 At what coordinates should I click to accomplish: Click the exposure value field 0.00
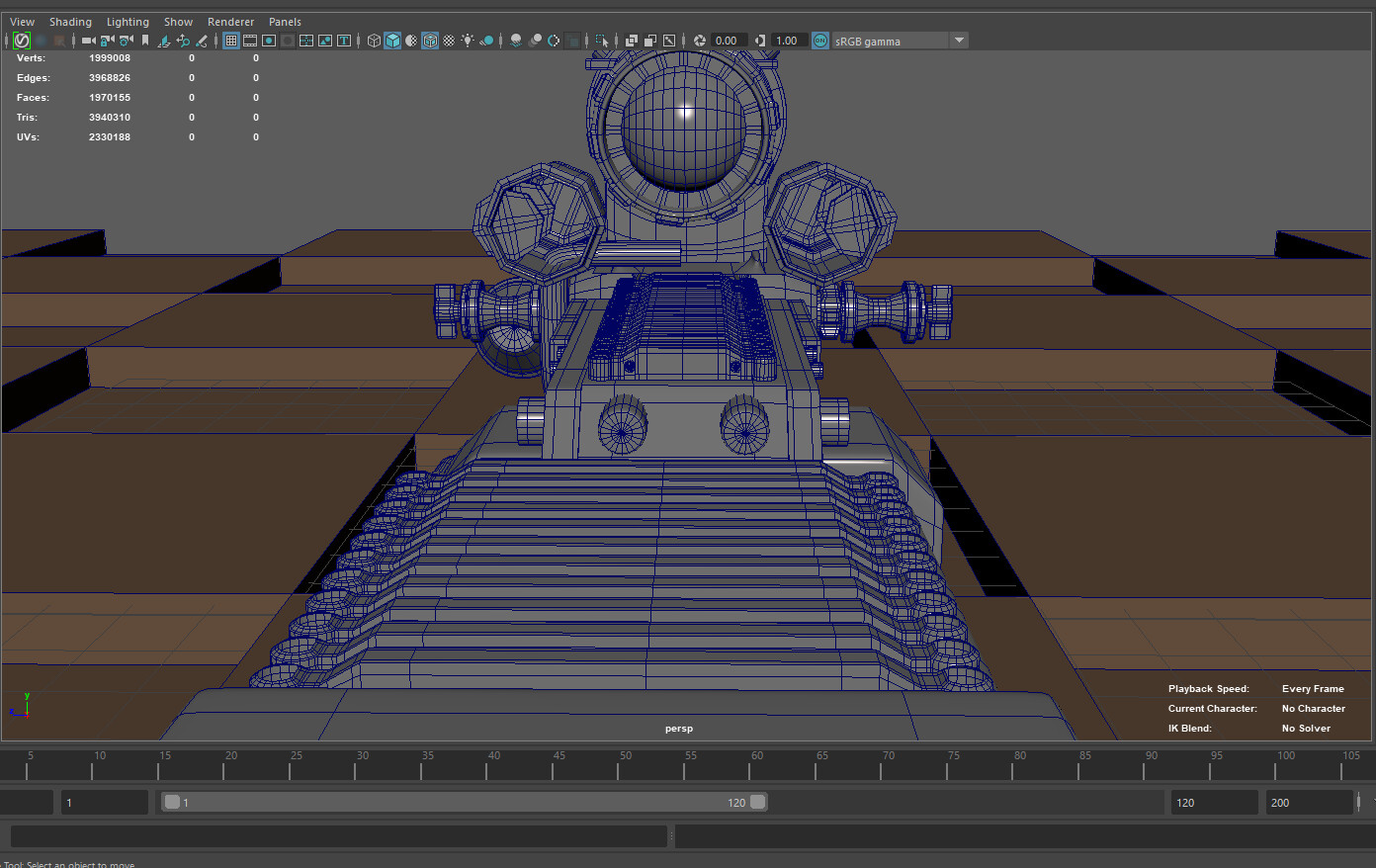pyautogui.click(x=727, y=41)
